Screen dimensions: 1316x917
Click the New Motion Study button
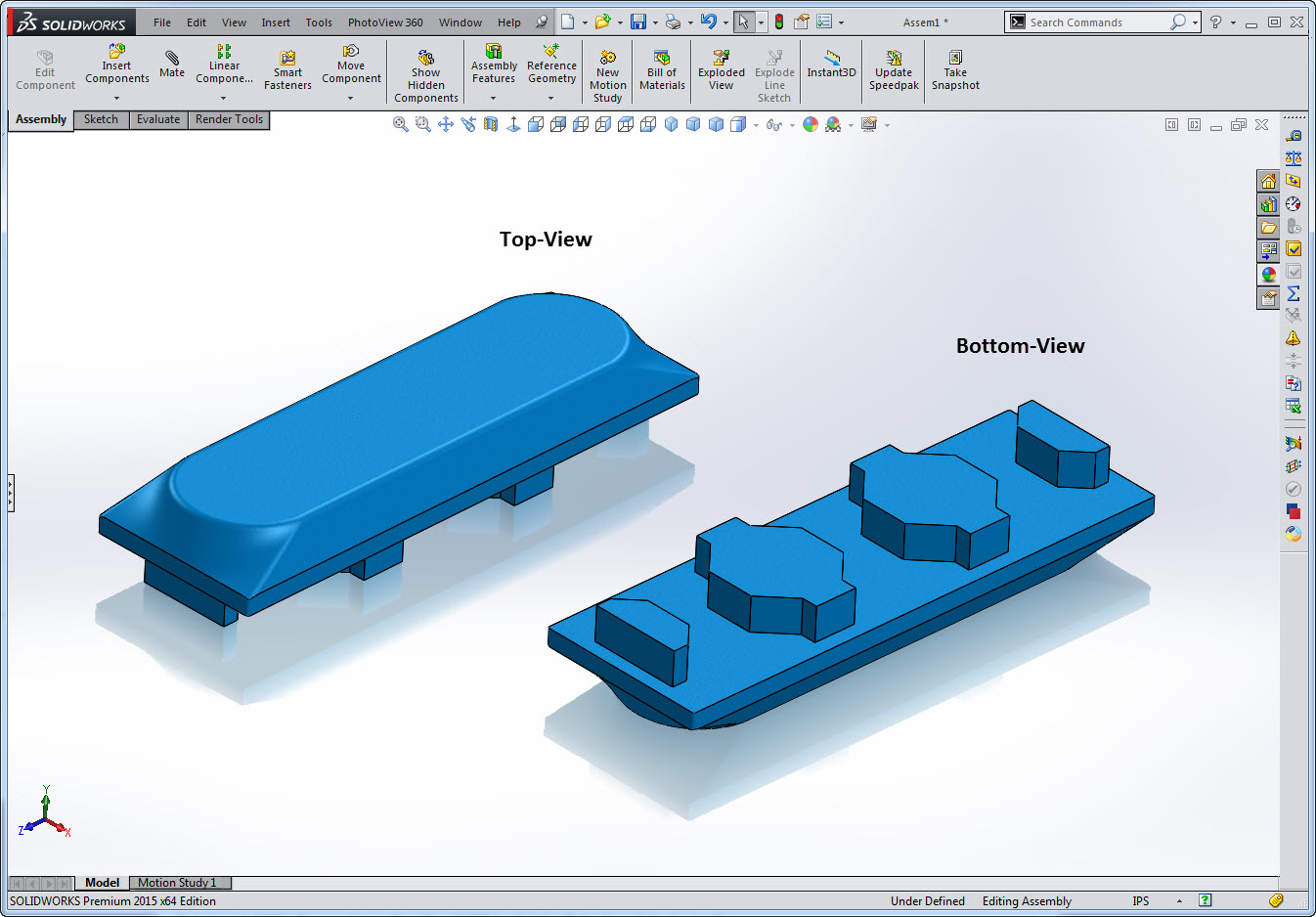tap(607, 77)
